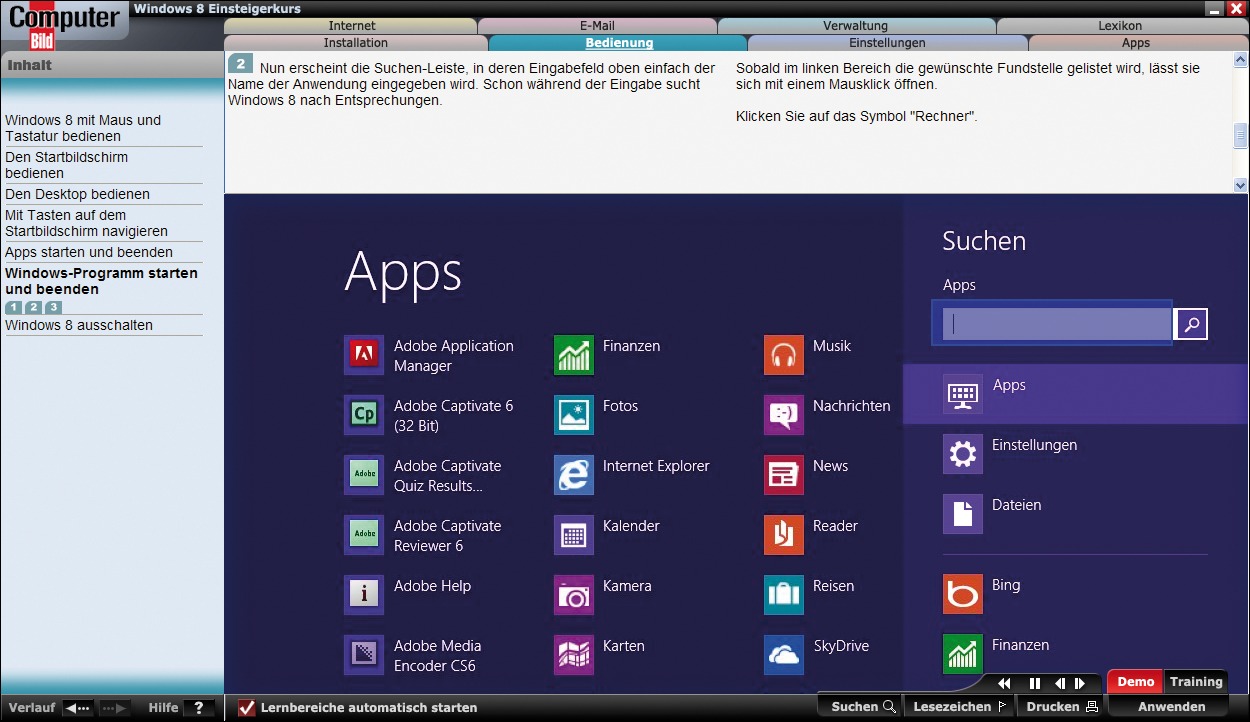
Task: Go back with the Verlauf left arrow
Action: (x=78, y=708)
